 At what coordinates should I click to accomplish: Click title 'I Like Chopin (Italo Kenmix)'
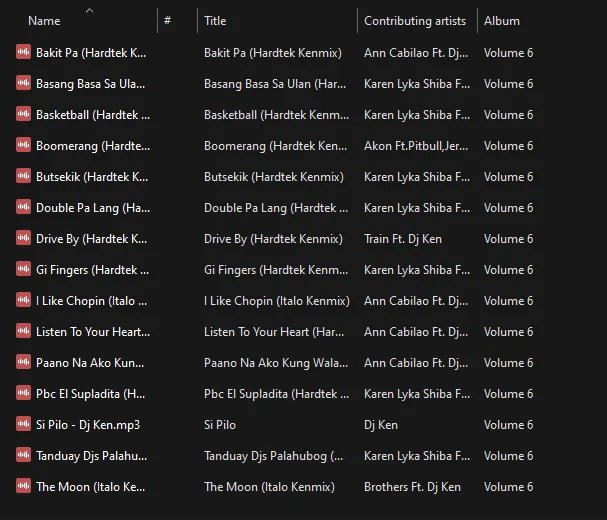[277, 300]
